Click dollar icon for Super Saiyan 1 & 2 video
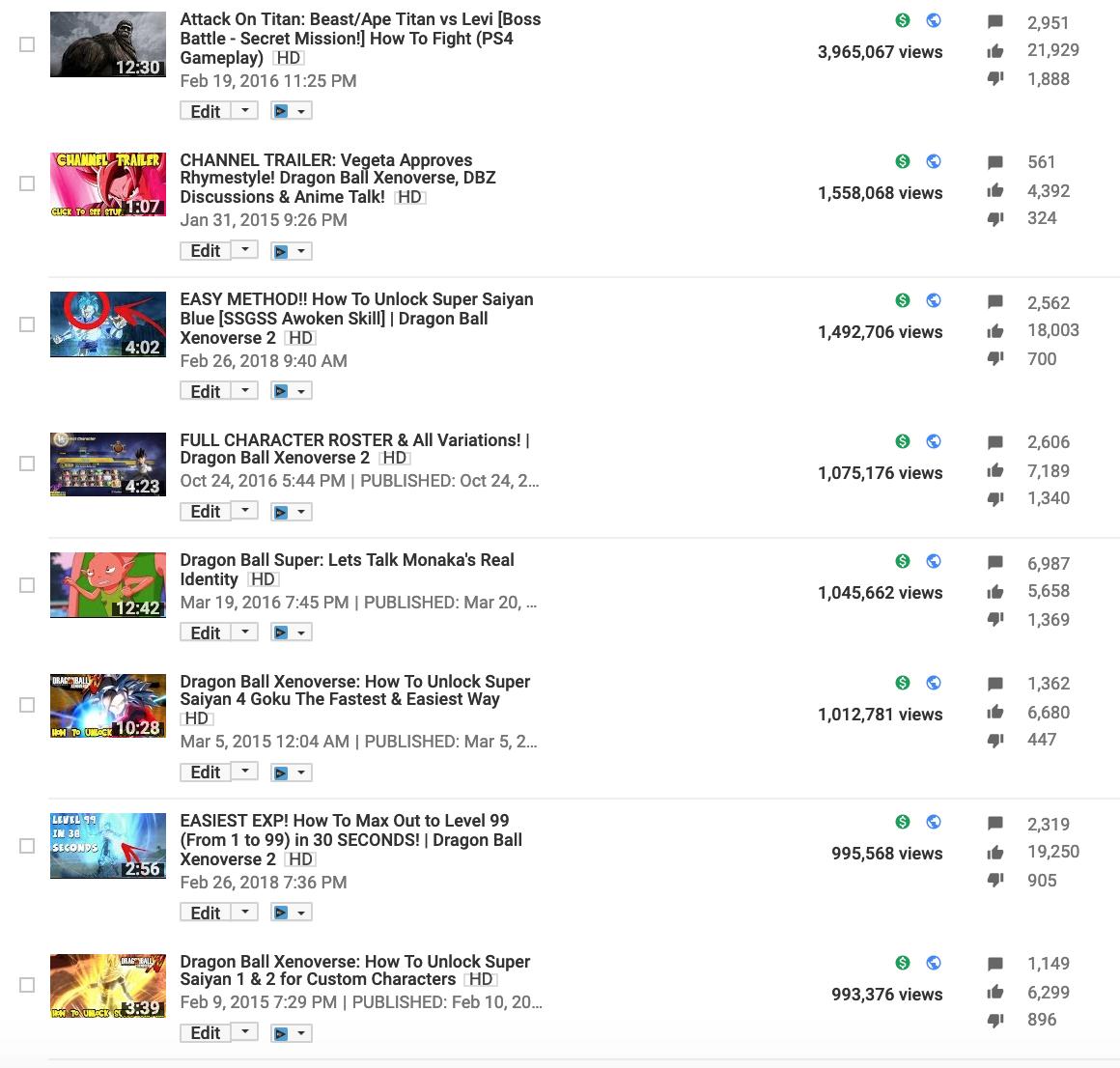This screenshot has height=1068, width=1120. (903, 963)
